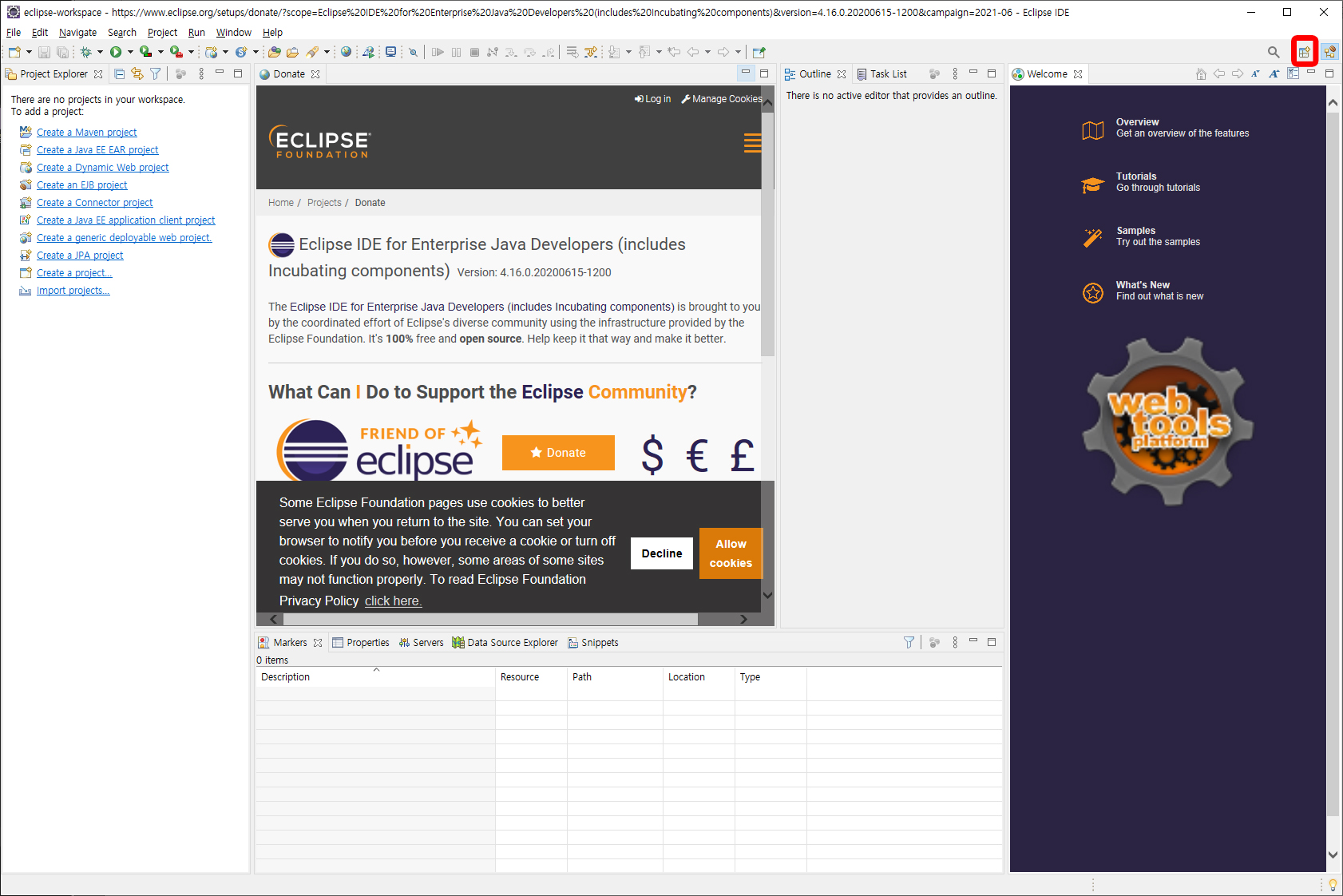The height and width of the screenshot is (896, 1343).
Task: Launch Debug using the bug icon
Action: [x=85, y=52]
